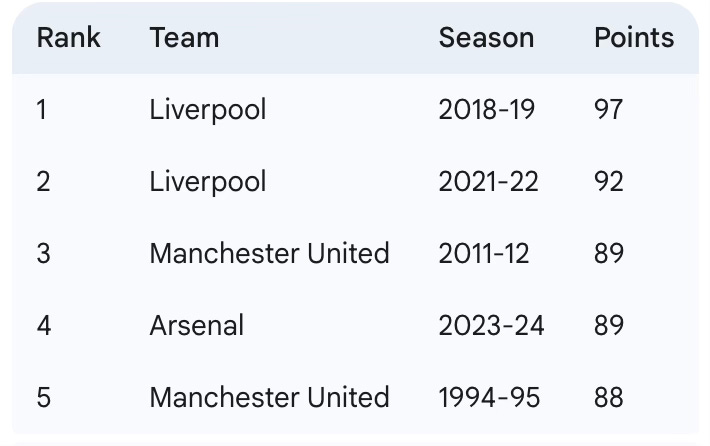Viewport: 710px width, 446px height.
Task: Click rank number 5 cell
Action: [x=43, y=398]
